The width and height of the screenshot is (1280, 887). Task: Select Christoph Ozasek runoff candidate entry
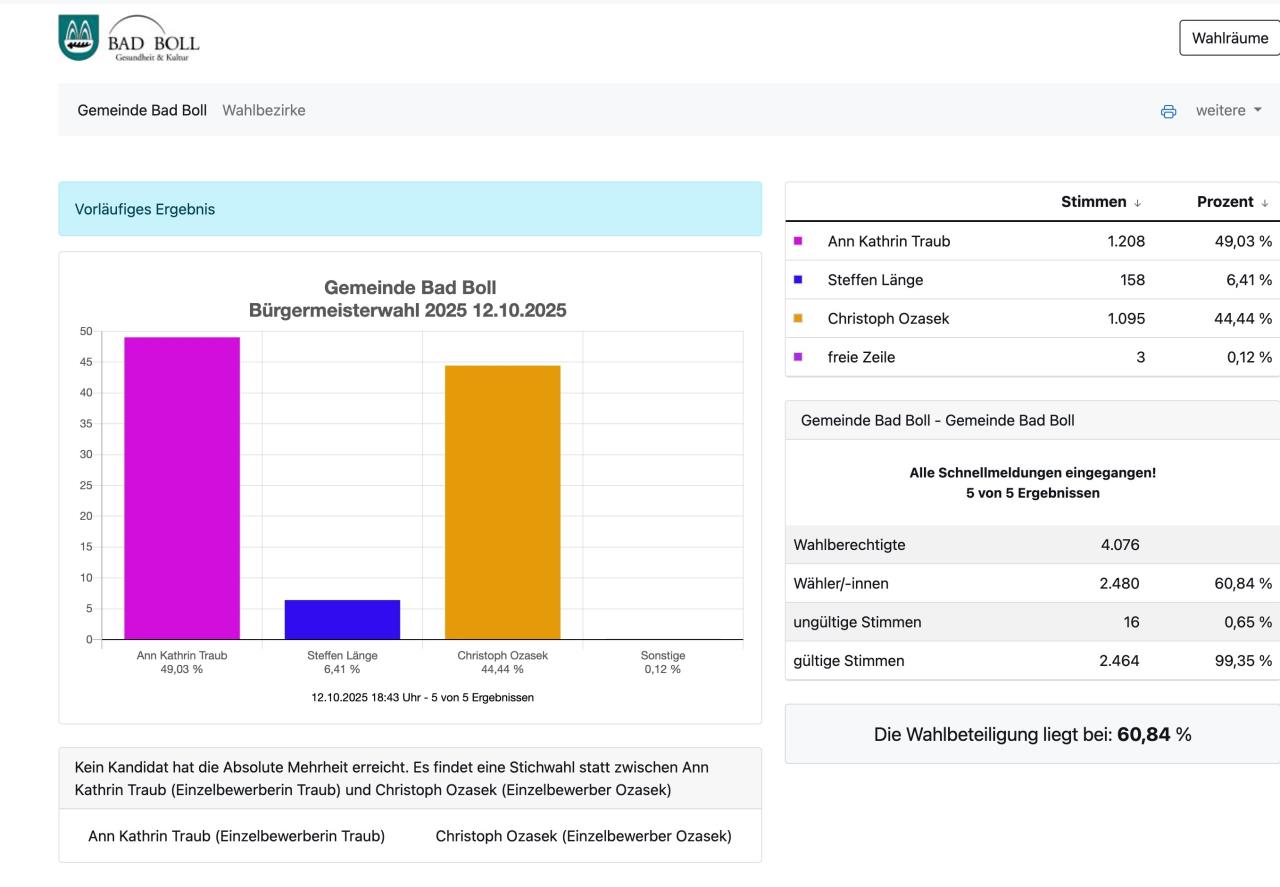pyautogui.click(x=583, y=836)
